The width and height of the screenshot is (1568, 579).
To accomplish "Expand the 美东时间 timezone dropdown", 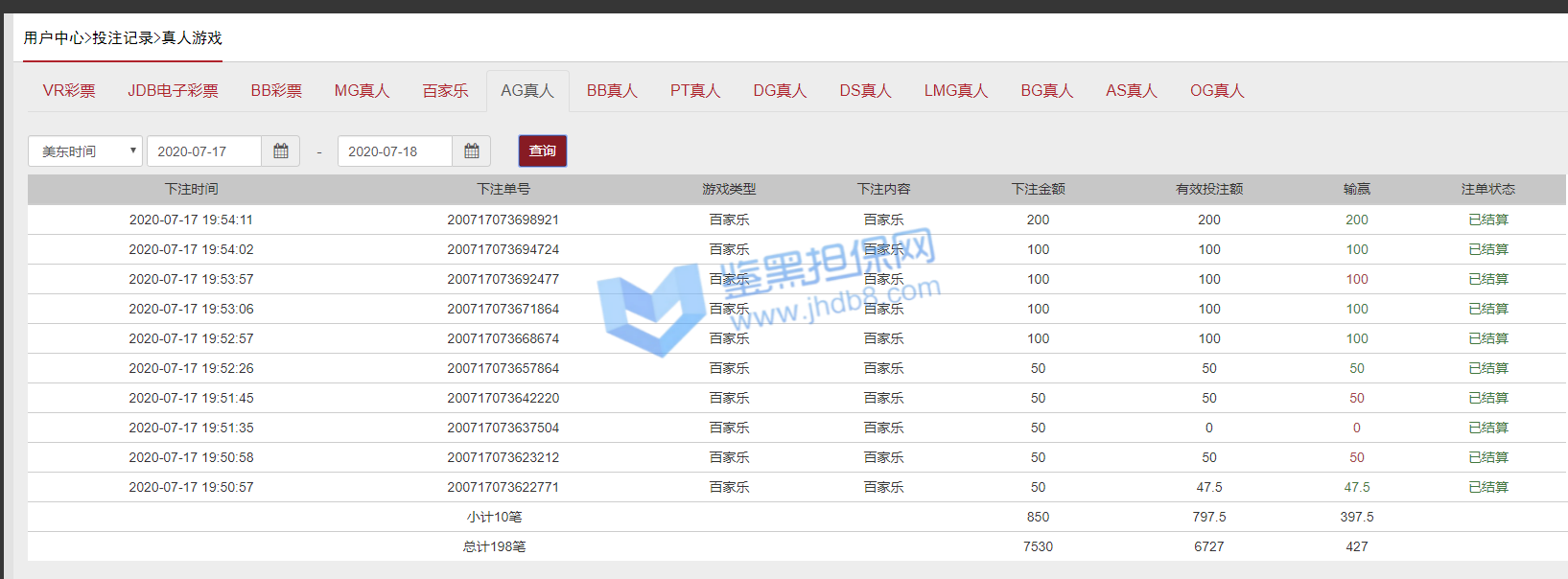I will [x=85, y=151].
